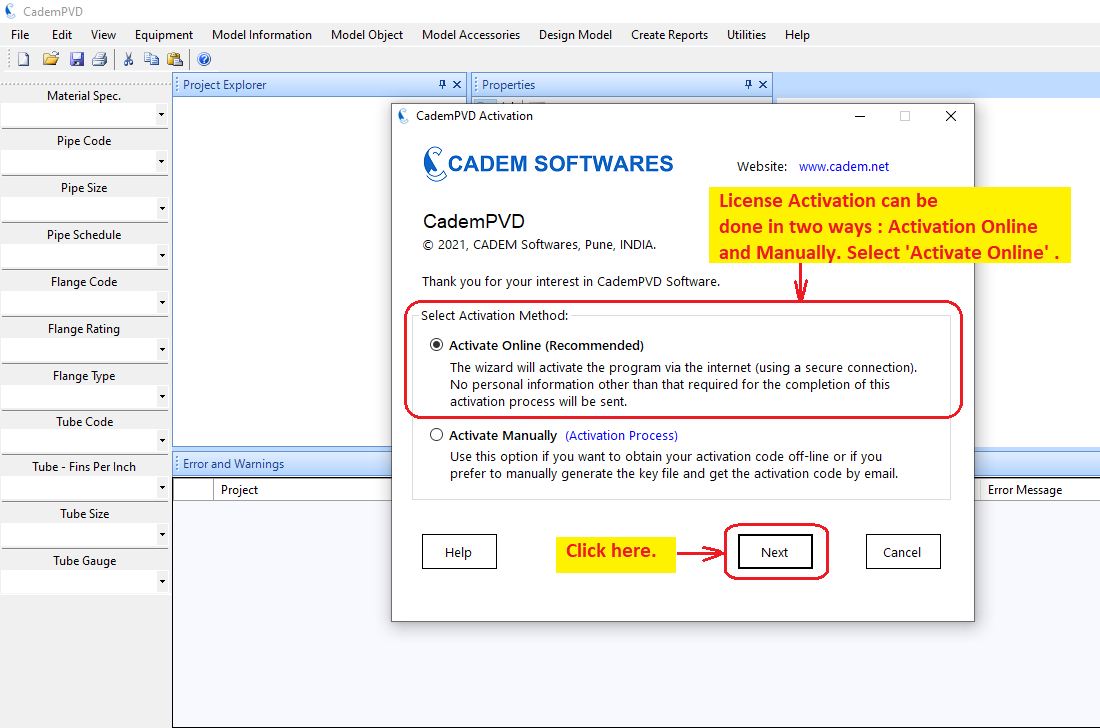This screenshot has width=1100, height=728.
Task: Select the Activate Online radio button
Action: click(436, 345)
